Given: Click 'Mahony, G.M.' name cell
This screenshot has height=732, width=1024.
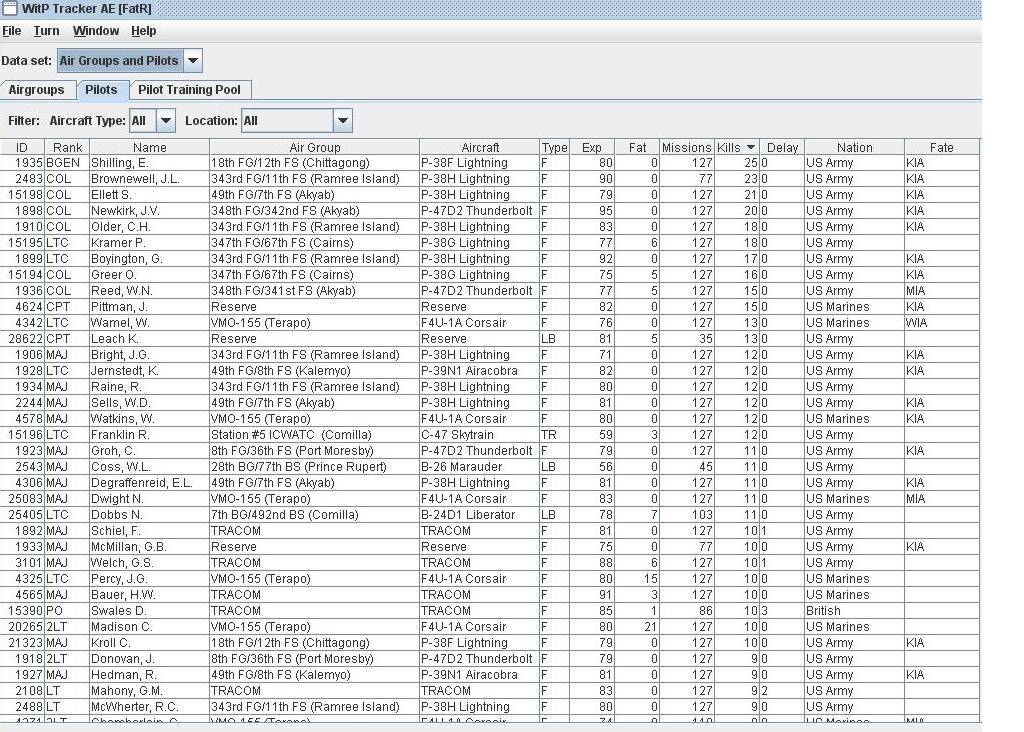Looking at the screenshot, I should point(150,691).
